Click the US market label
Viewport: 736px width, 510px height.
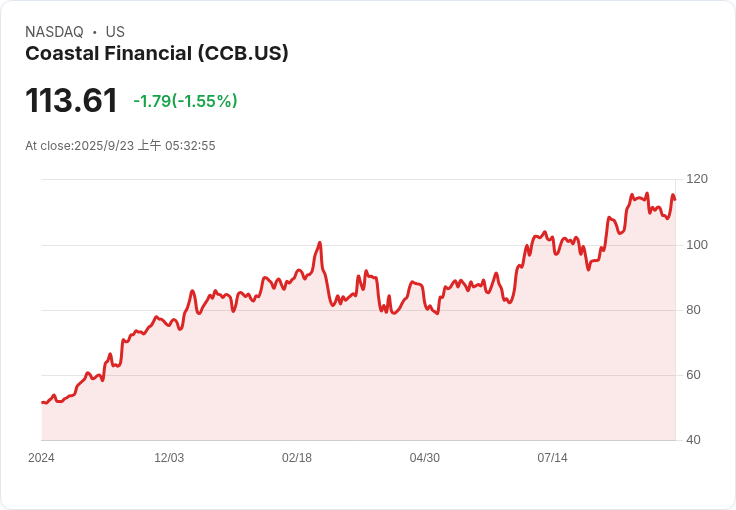tap(115, 32)
